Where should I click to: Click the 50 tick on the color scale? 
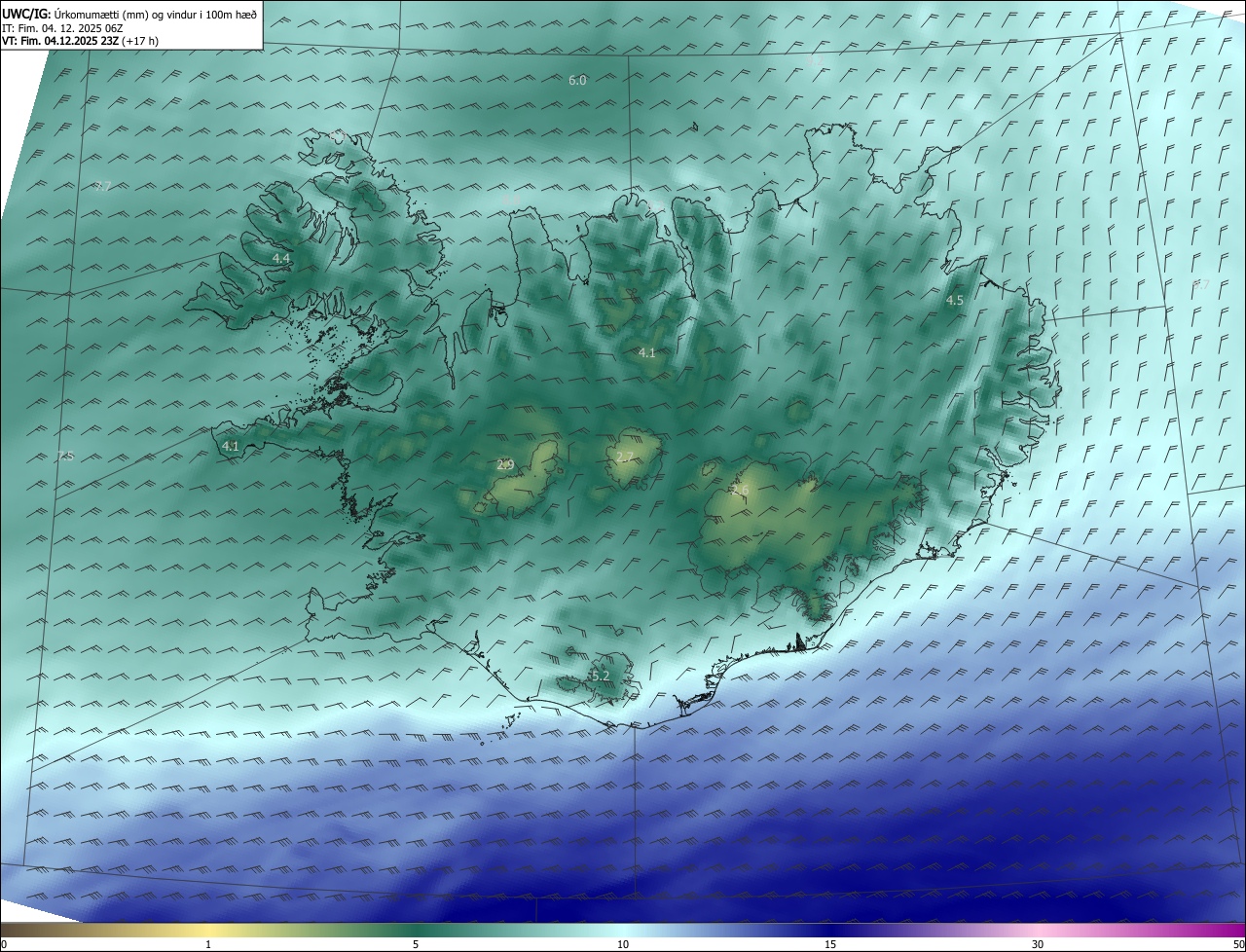coord(1238,945)
